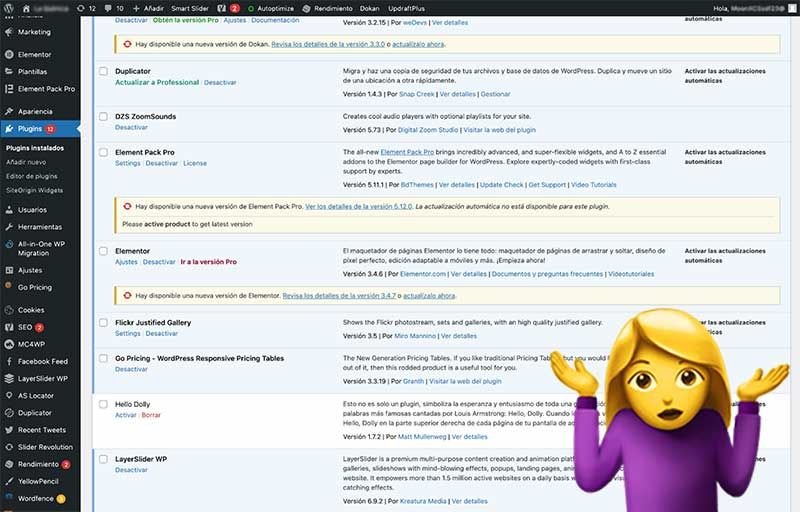
Task: Click Activar under Hello Dolly
Action: coord(126,415)
